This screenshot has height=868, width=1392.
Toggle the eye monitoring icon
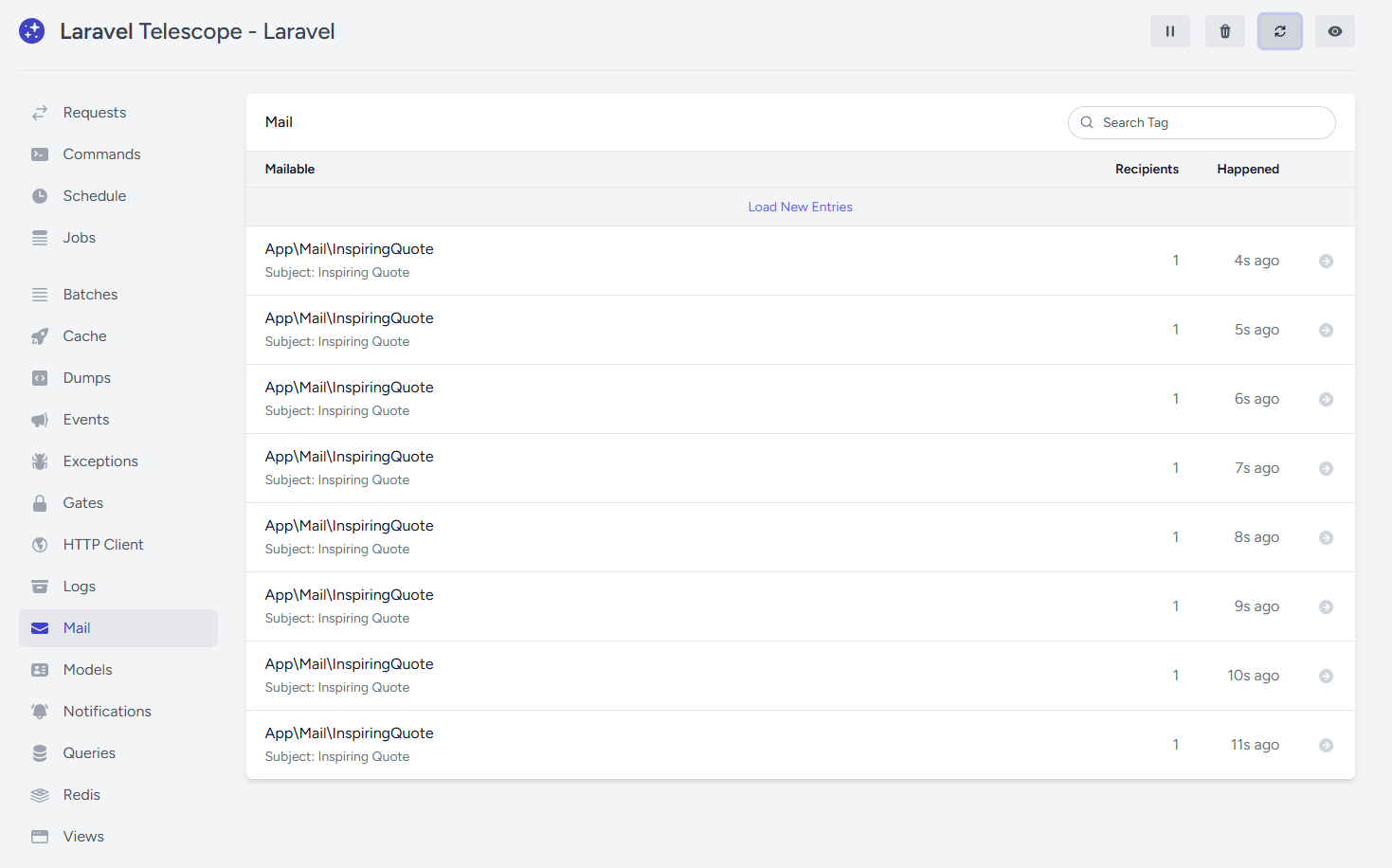tap(1334, 31)
